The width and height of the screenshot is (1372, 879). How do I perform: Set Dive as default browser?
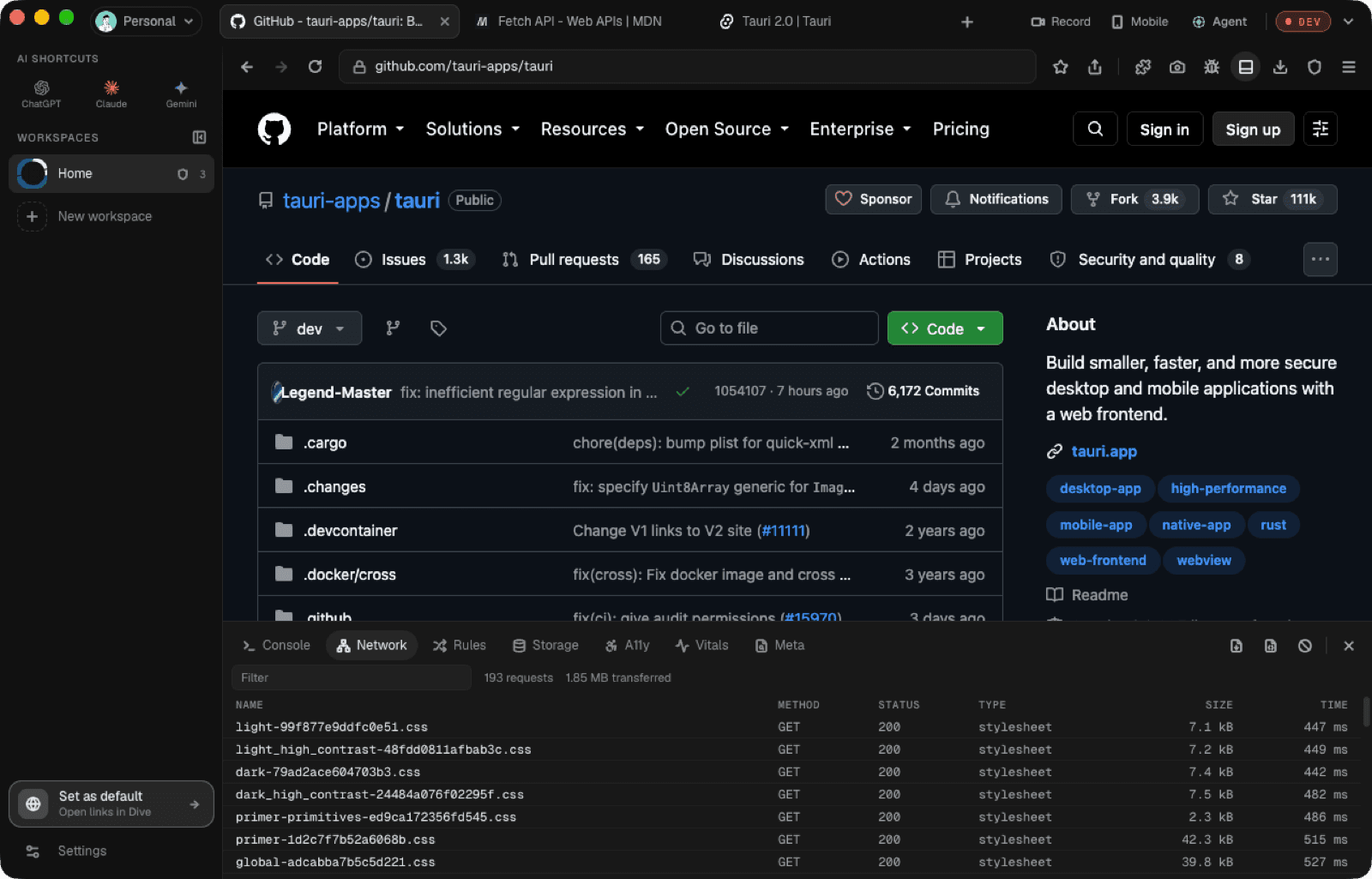[111, 804]
